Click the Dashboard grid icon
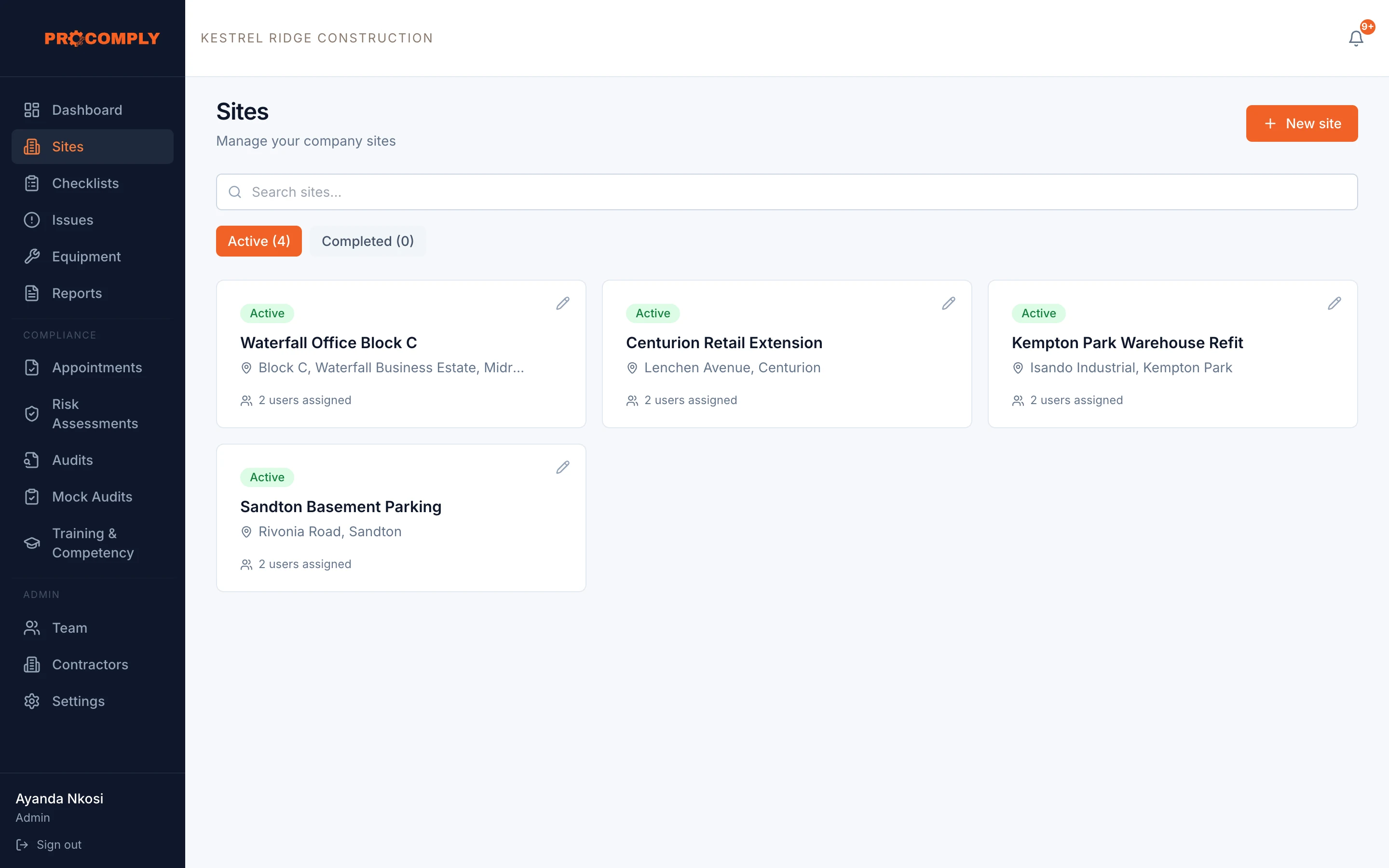Image resolution: width=1389 pixels, height=868 pixels. (x=31, y=109)
